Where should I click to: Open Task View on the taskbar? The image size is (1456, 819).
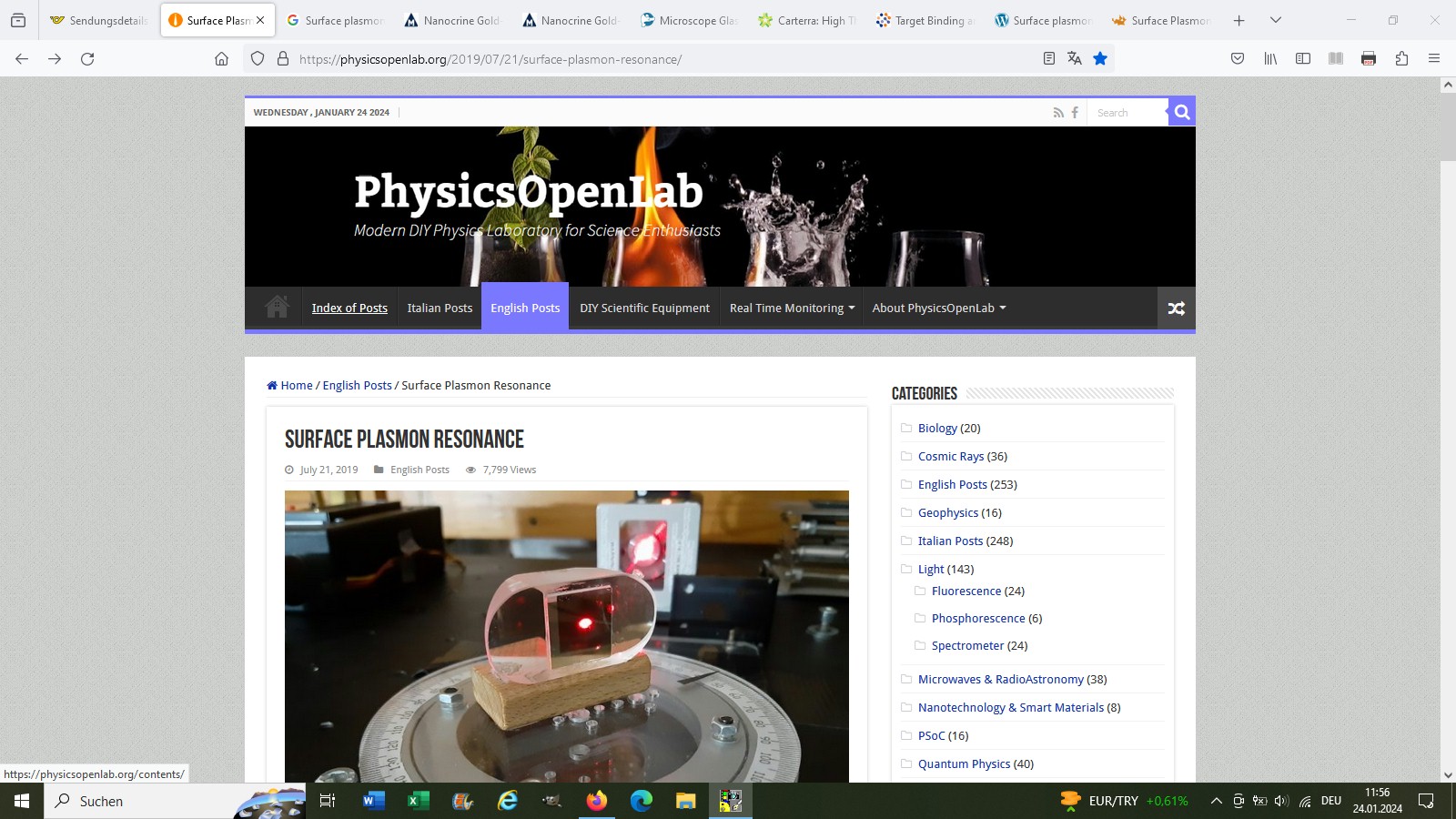click(x=328, y=801)
